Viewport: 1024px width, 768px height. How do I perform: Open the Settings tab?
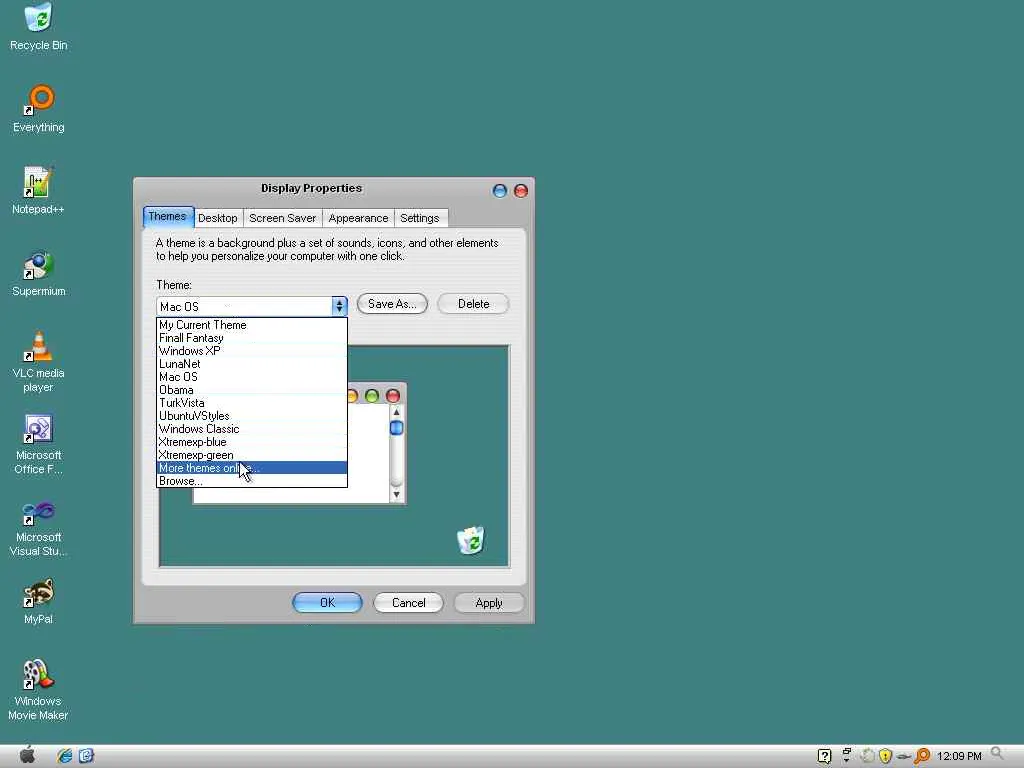click(x=420, y=218)
